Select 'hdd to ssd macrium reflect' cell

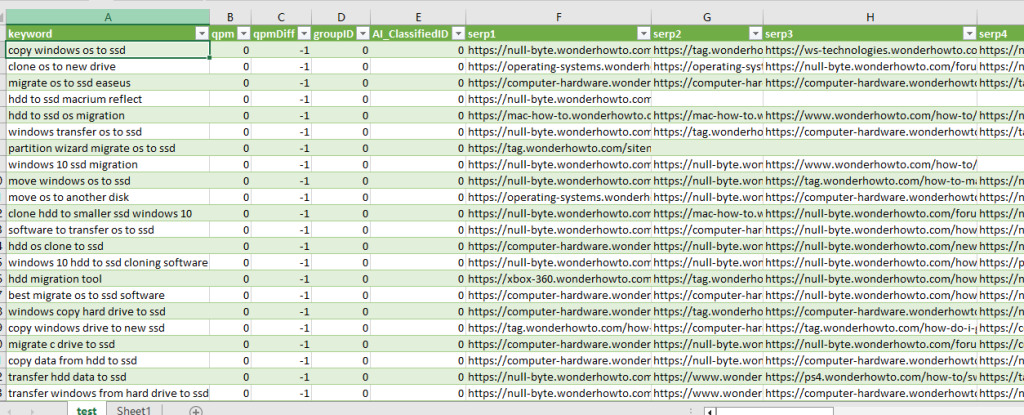[x=108, y=99]
